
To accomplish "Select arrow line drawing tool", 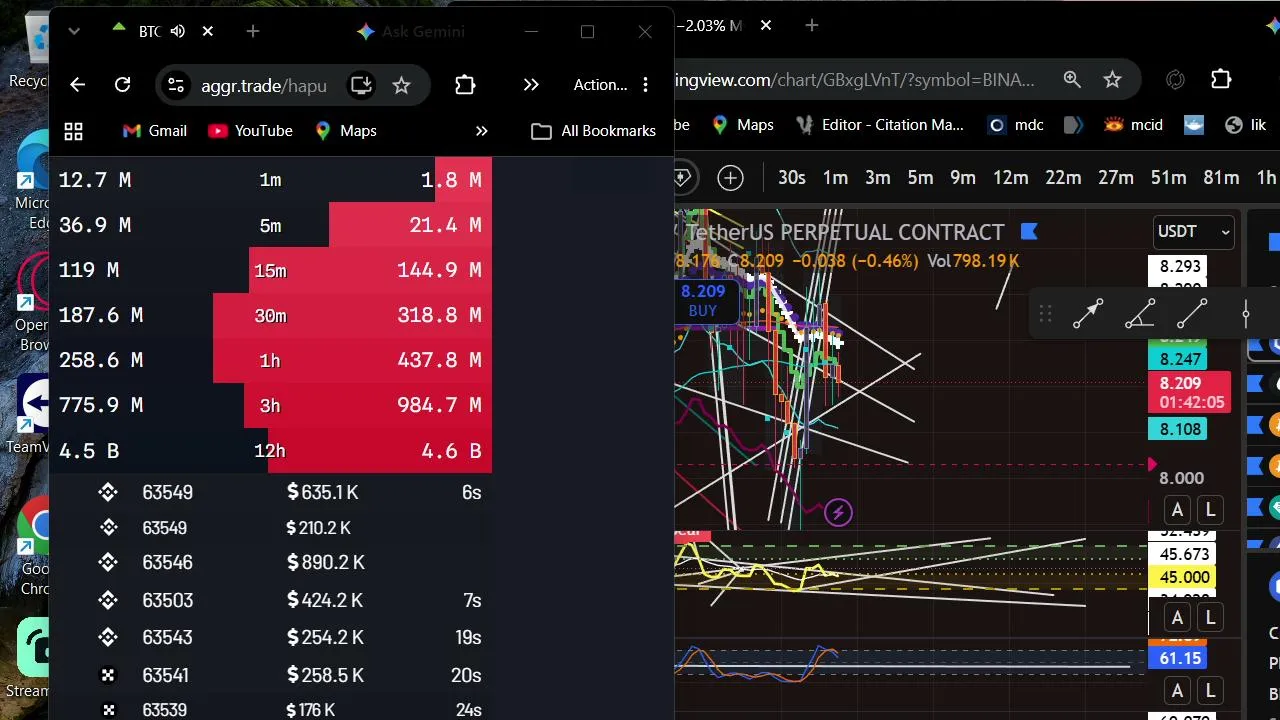I will (x=1088, y=314).
